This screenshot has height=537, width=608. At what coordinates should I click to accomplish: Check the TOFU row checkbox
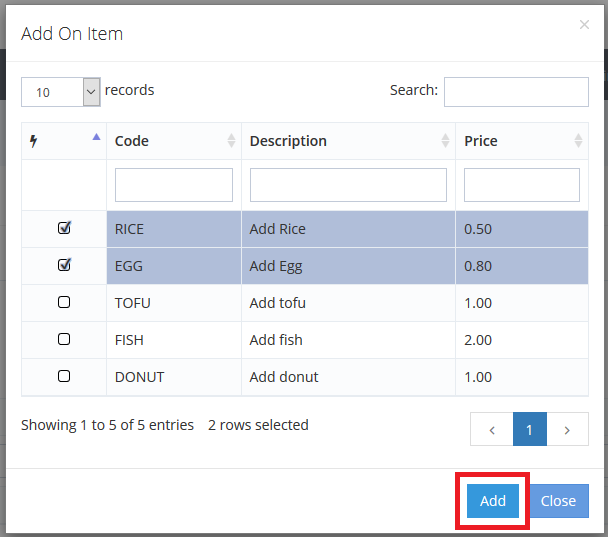click(x=64, y=302)
